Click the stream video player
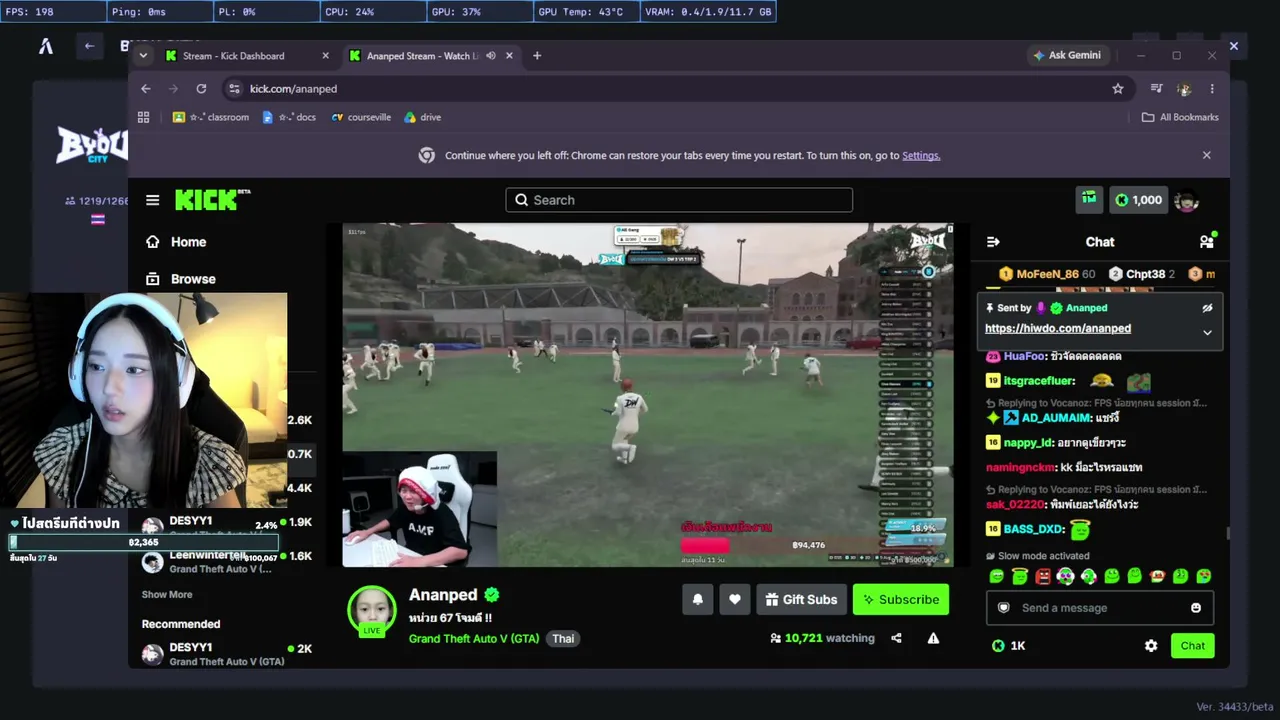This screenshot has width=1280, height=720. (x=648, y=395)
